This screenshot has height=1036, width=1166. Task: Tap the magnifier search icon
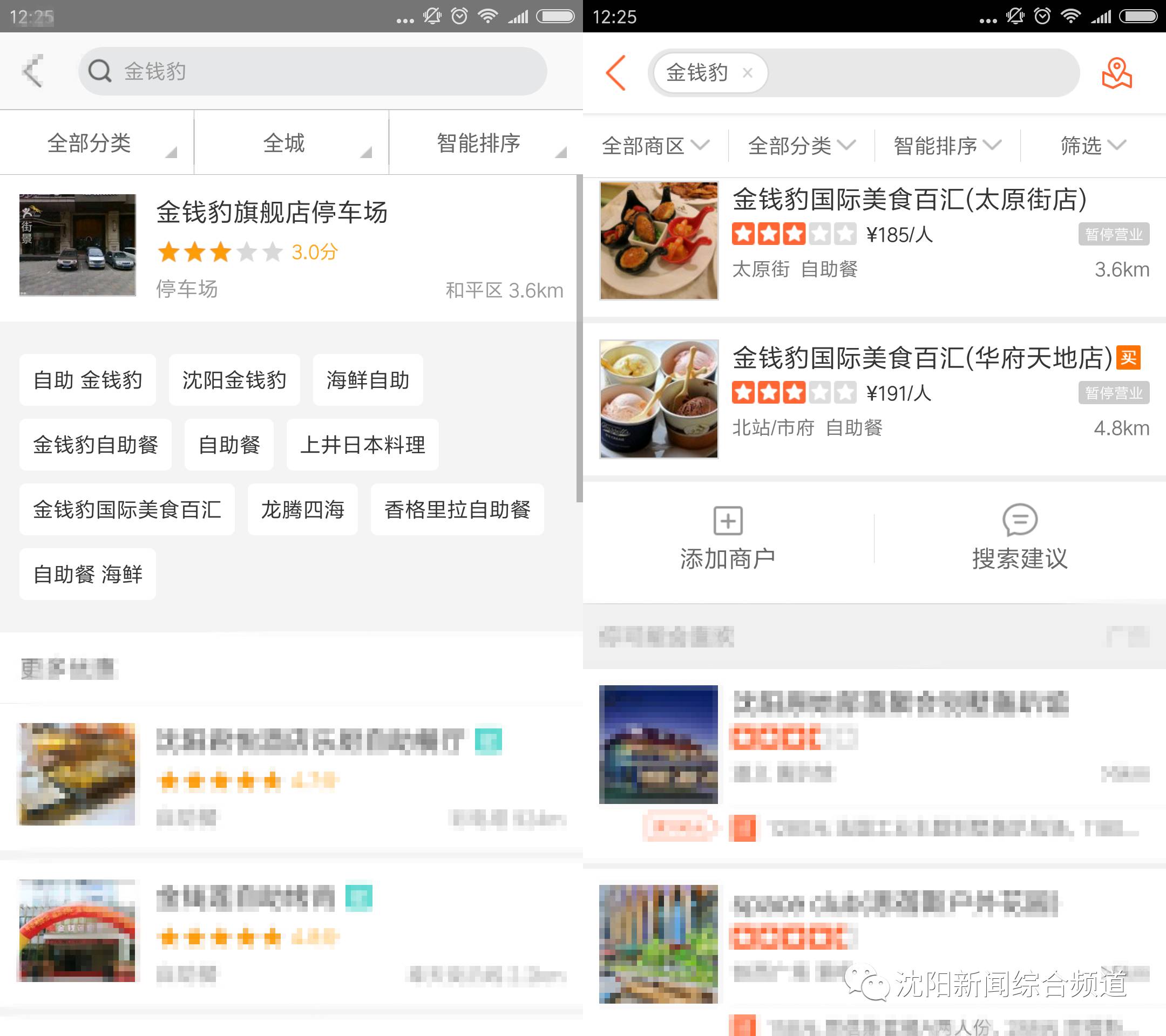tap(100, 71)
